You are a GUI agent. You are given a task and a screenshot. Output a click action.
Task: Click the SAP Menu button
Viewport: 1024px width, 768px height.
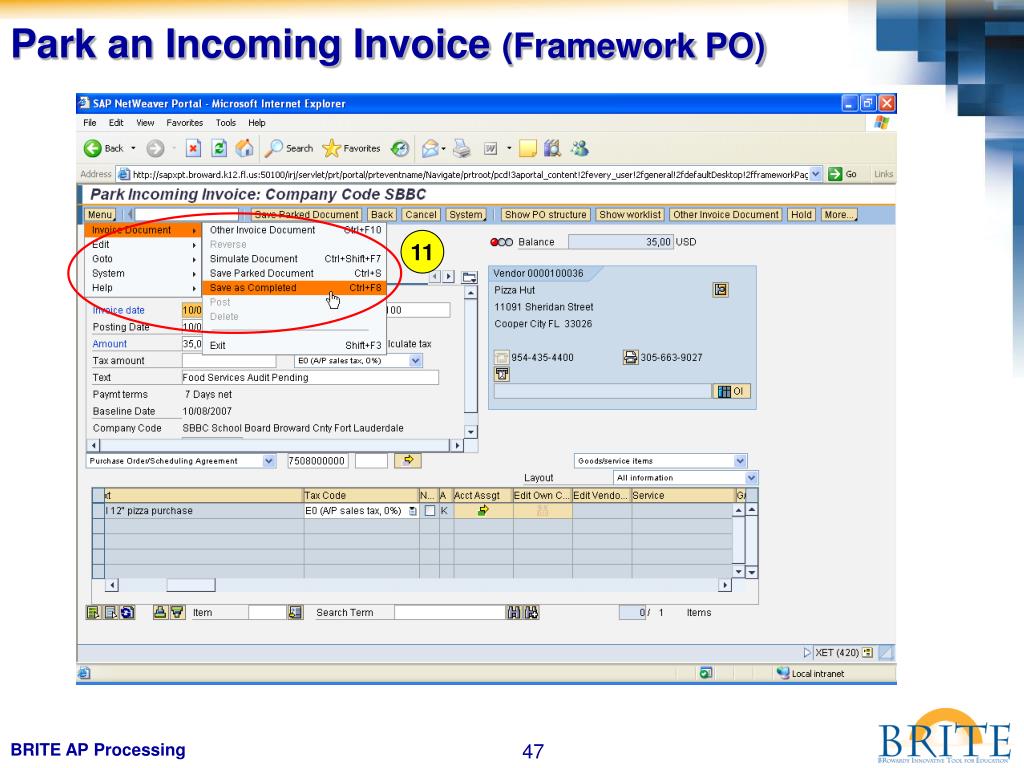100,214
